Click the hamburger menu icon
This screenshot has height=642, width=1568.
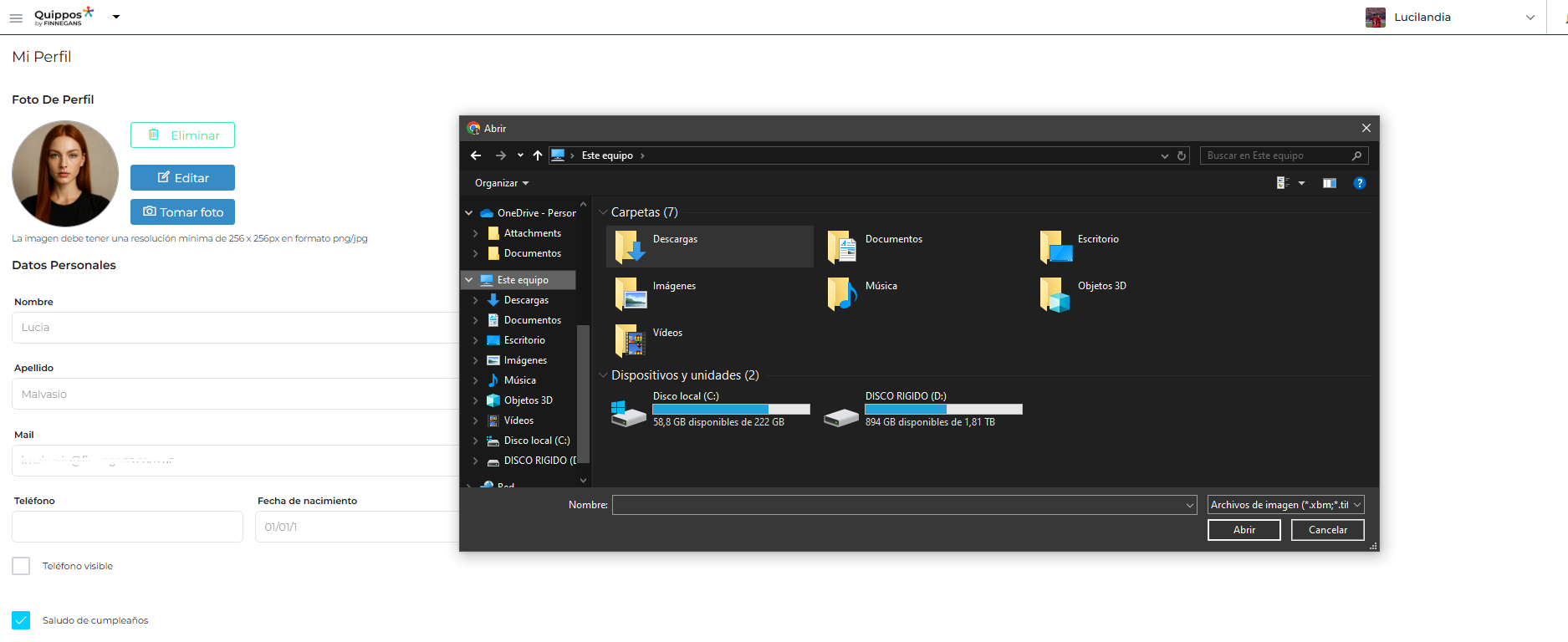click(16, 18)
